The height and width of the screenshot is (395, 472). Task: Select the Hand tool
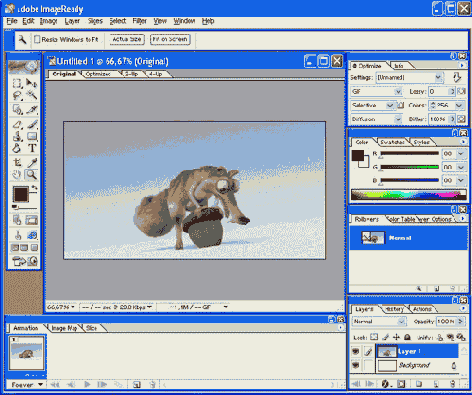17,174
